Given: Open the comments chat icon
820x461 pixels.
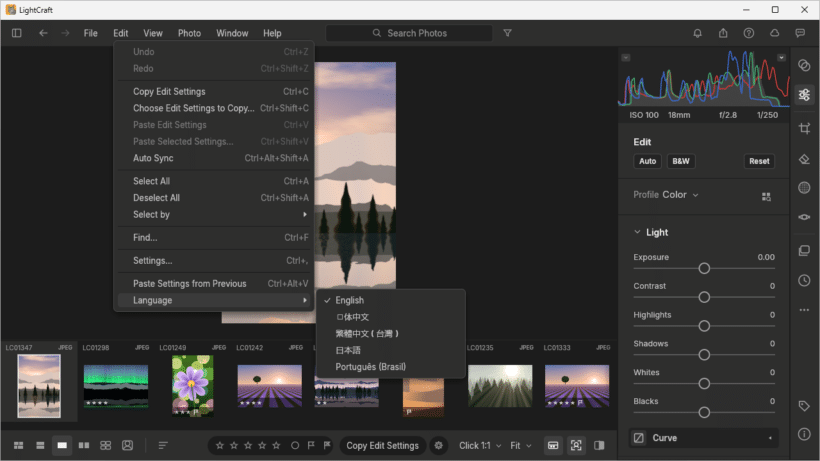Looking at the screenshot, I should click(800, 33).
